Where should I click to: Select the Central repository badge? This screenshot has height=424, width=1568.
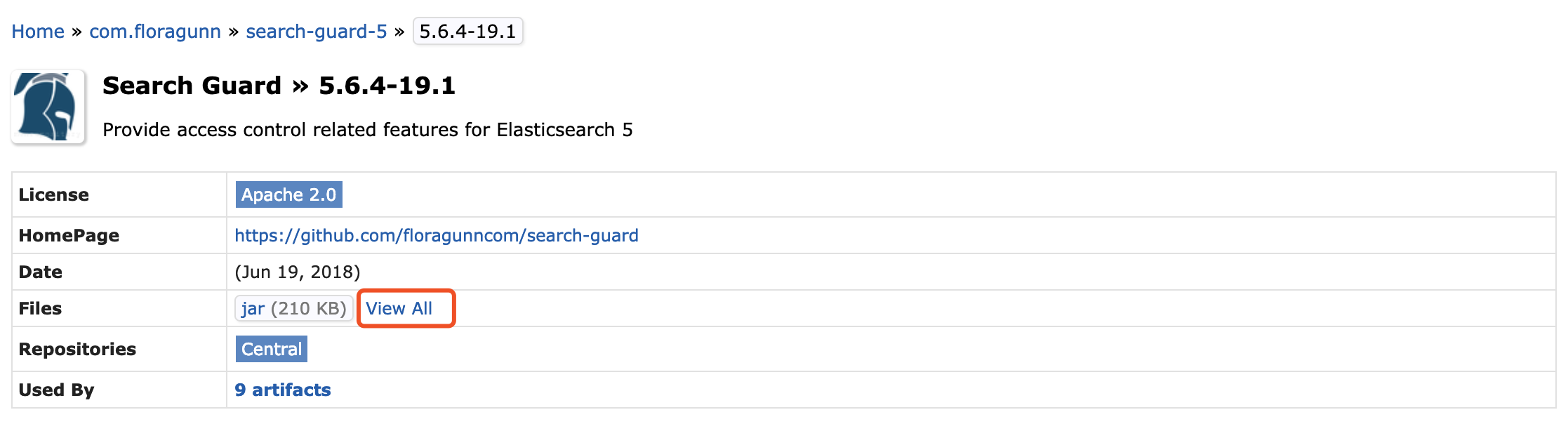tap(271, 349)
